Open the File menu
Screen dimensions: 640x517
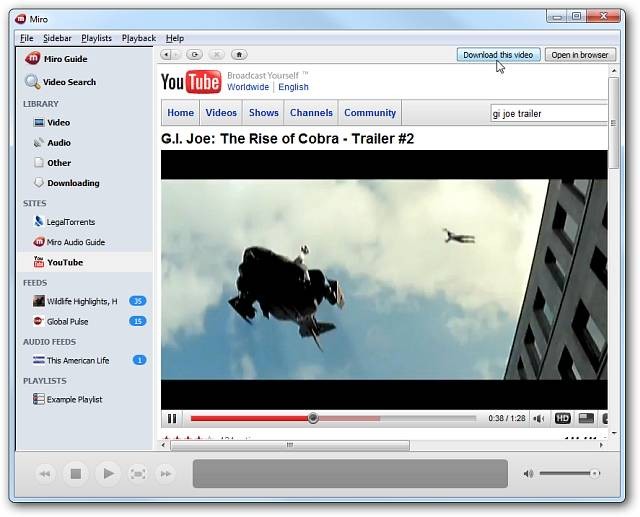point(27,38)
